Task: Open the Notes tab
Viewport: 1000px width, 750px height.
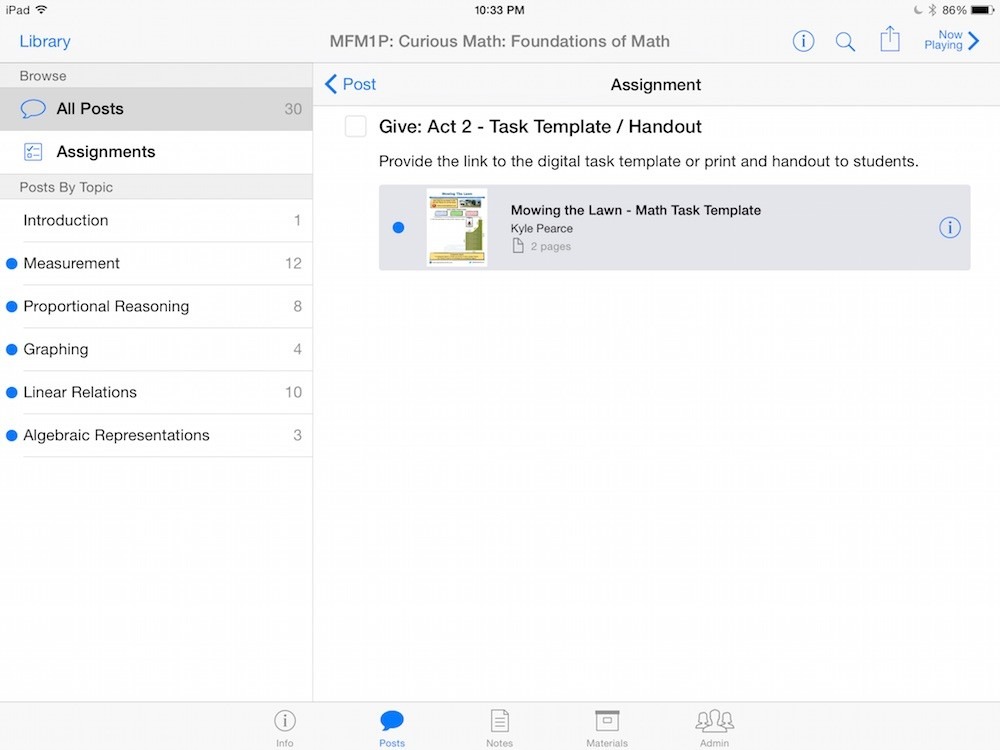Action: click(499, 727)
